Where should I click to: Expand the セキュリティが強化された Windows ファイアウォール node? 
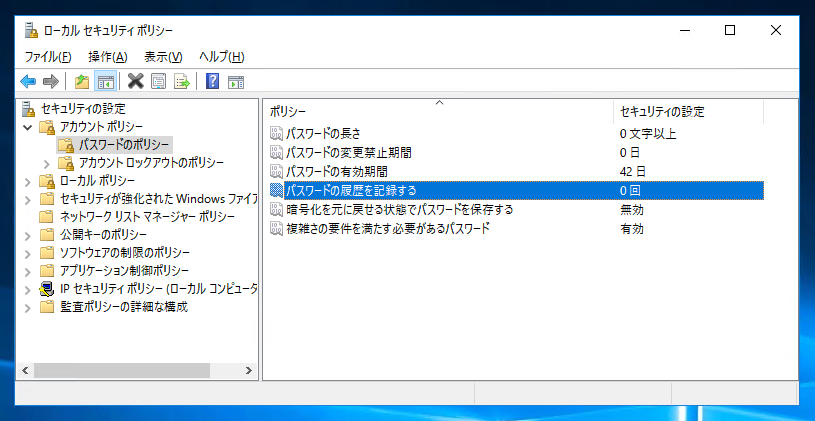pyautogui.click(x=29, y=200)
